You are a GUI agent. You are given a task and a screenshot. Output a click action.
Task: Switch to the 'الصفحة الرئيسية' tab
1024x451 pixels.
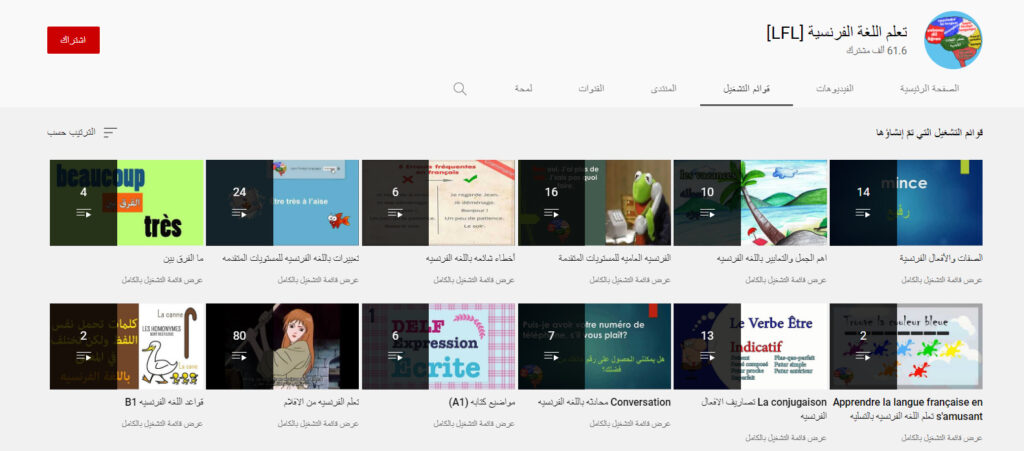click(929, 89)
